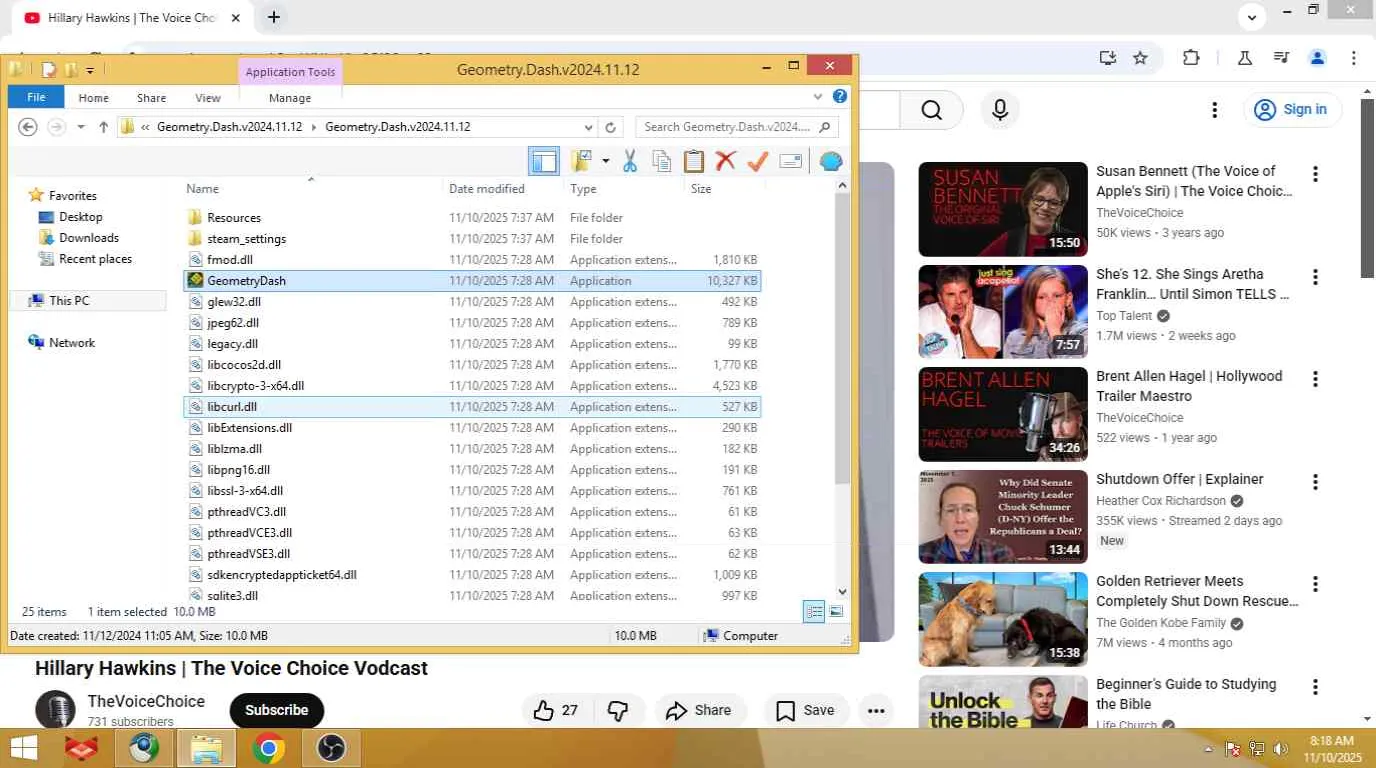1376x768 pixels.
Task: Open the Chrome three-dot menu
Action: 1354,58
